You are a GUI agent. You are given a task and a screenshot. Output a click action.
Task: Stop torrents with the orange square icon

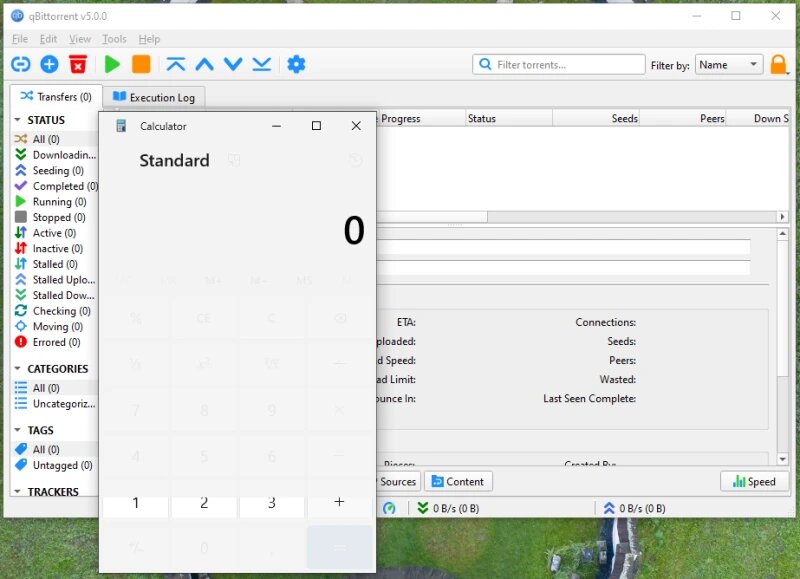click(x=141, y=64)
